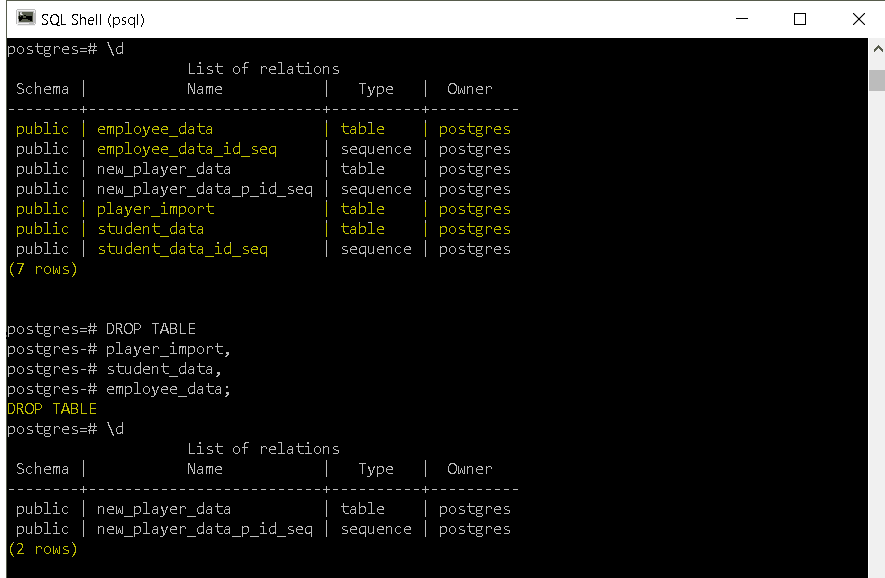The height and width of the screenshot is (578, 885).
Task: Click the new_player_data table entry
Action: 163,168
